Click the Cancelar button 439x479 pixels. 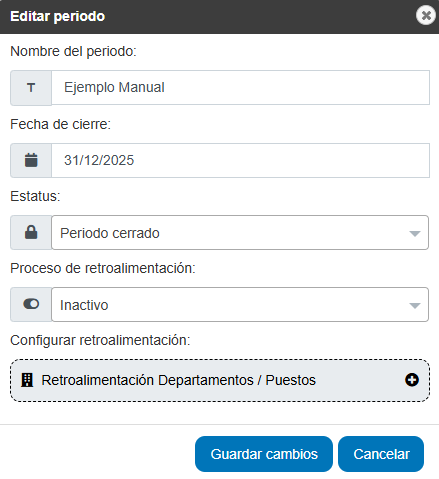click(x=381, y=454)
